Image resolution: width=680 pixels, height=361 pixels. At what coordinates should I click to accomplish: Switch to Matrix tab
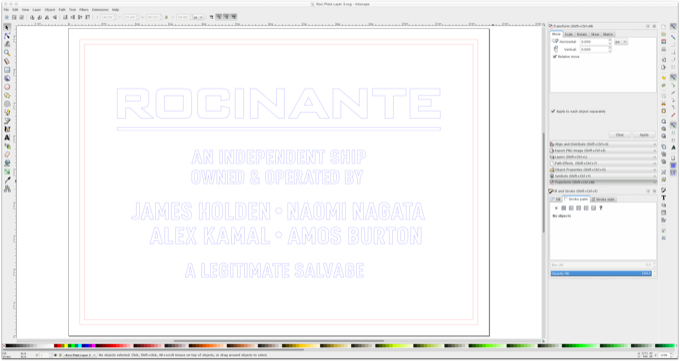[608, 34]
